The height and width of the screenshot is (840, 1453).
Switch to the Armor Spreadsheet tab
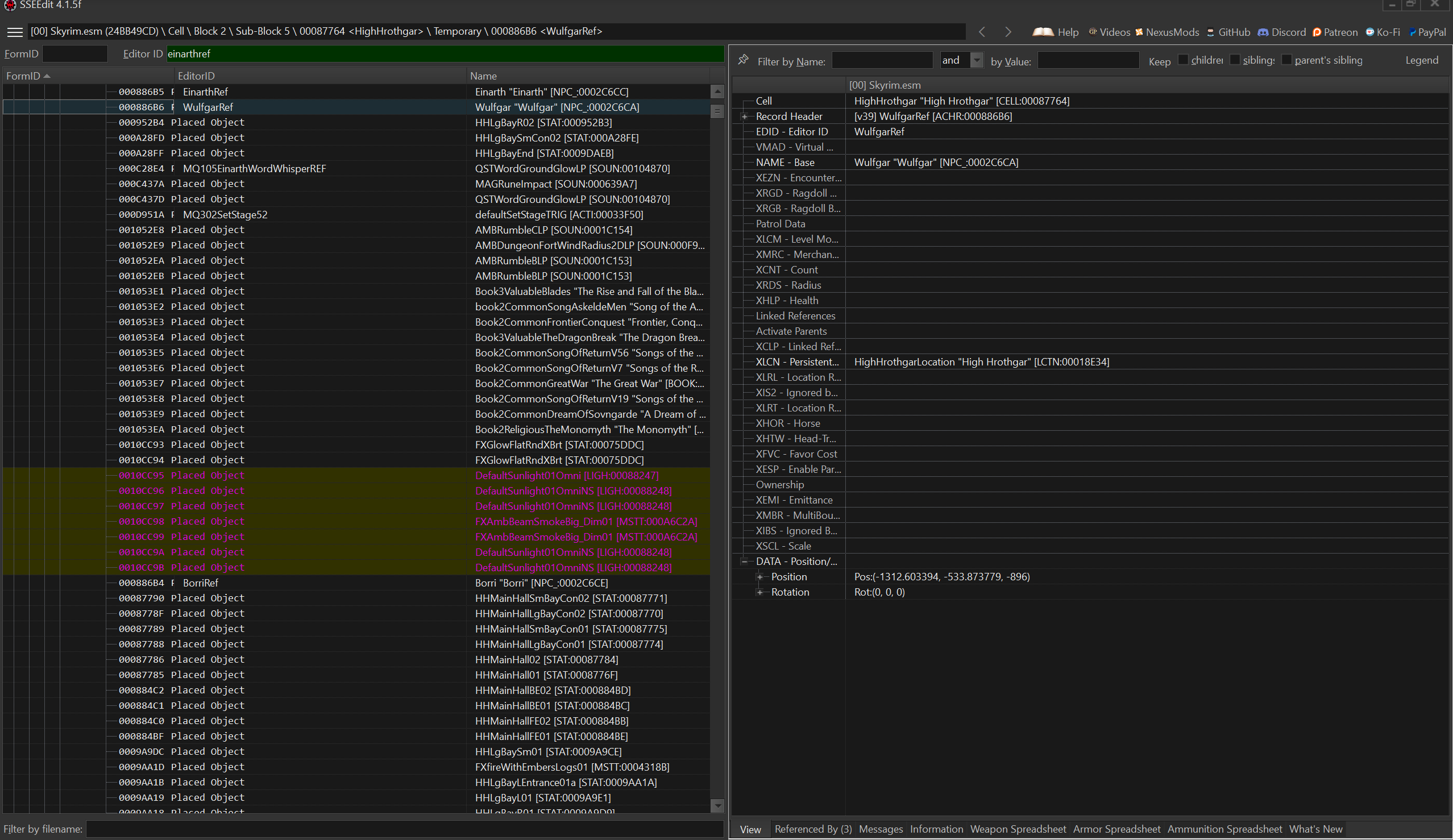(1116, 829)
